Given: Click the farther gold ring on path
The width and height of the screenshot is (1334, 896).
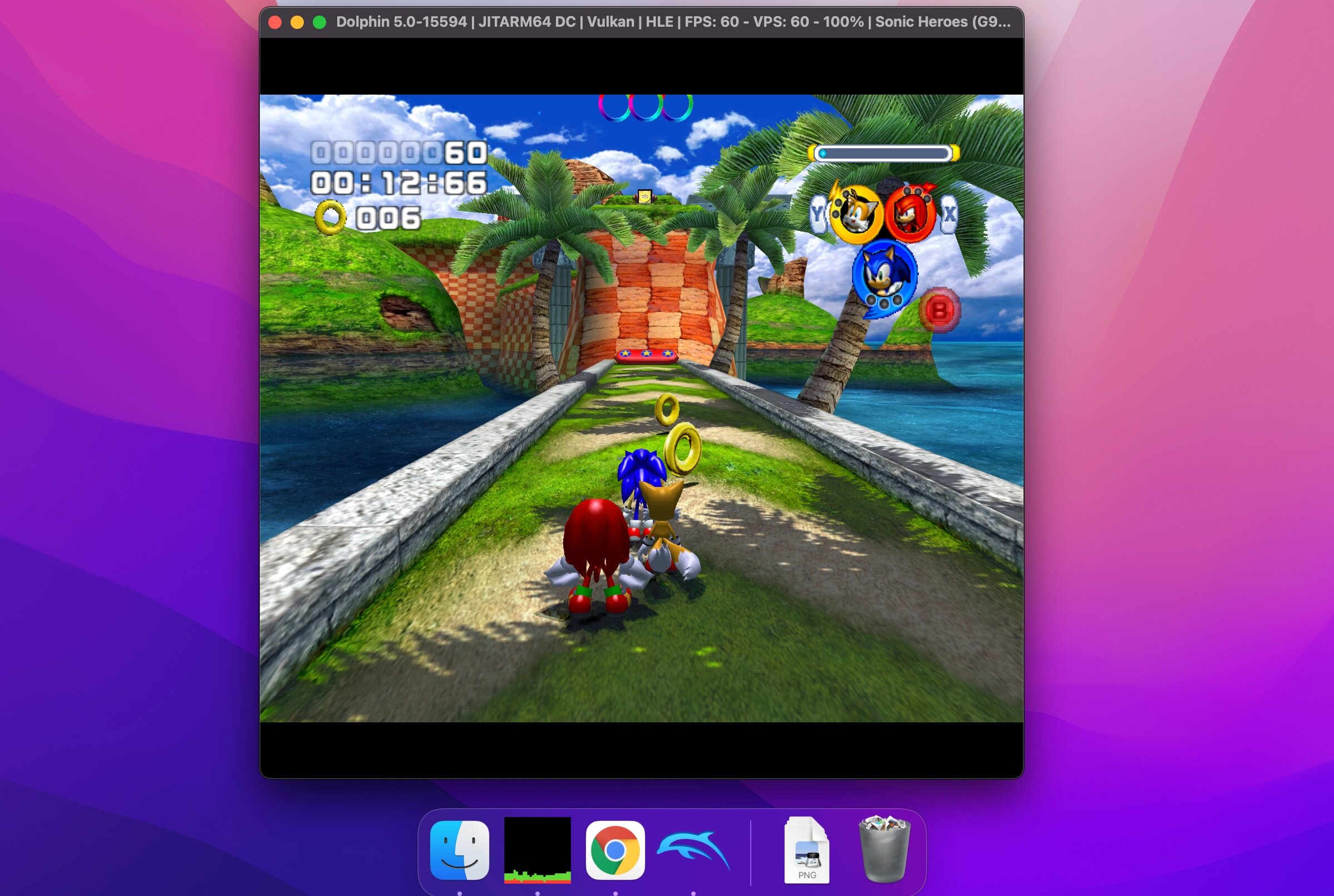Looking at the screenshot, I should (667, 409).
